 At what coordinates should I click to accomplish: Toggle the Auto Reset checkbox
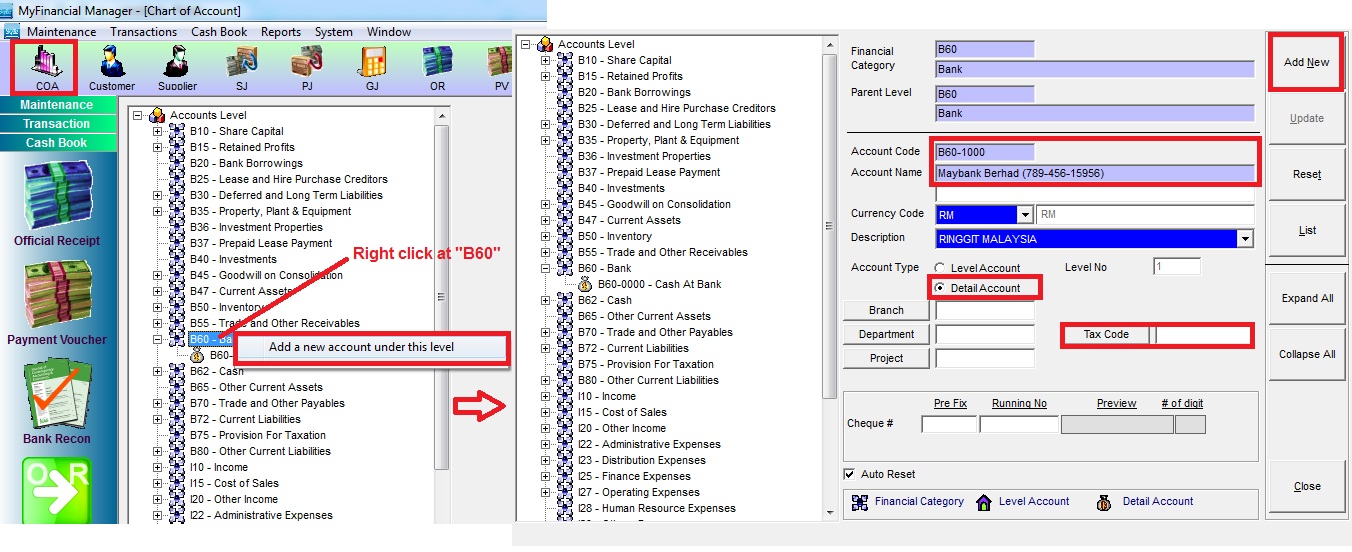(850, 474)
